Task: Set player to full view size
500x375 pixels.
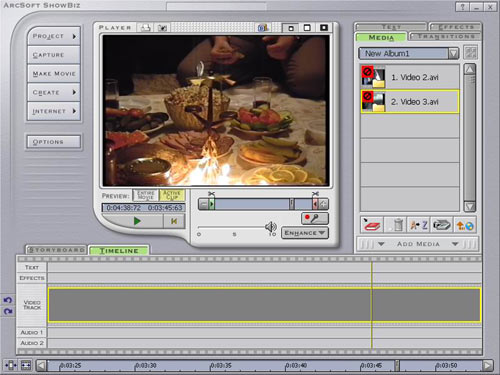Action: (x=324, y=28)
